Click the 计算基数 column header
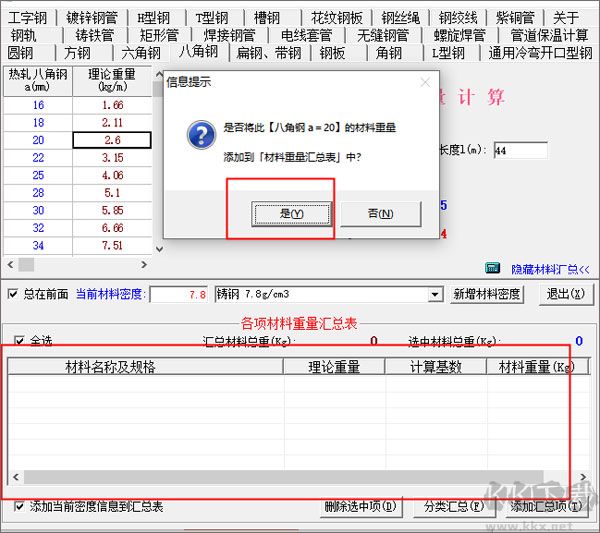This screenshot has height=533, width=600. click(436, 366)
